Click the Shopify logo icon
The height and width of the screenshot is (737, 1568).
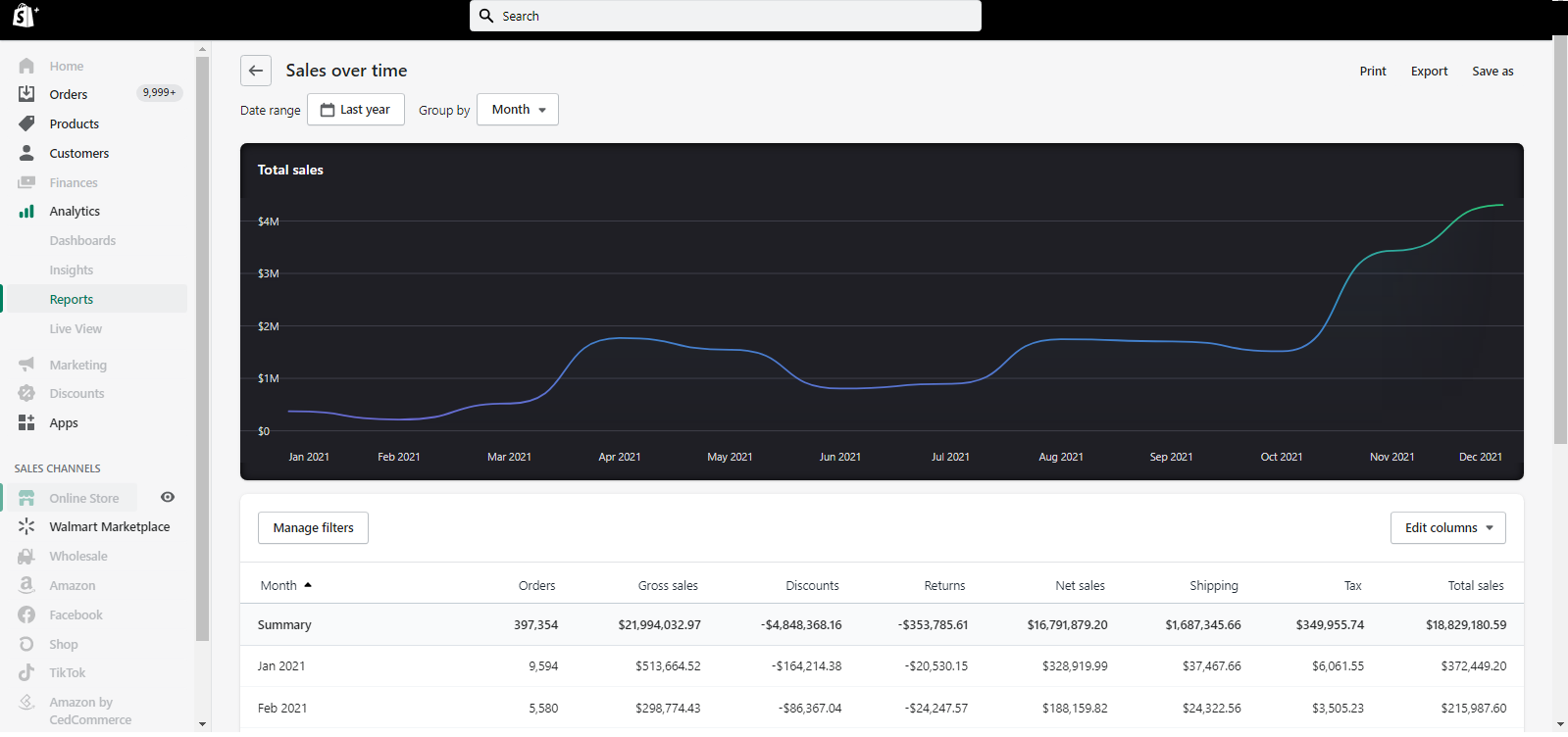(x=25, y=15)
